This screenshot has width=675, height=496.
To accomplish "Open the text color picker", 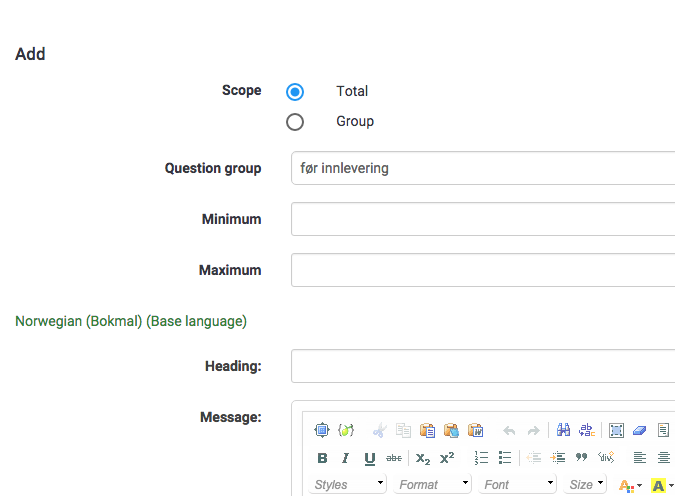I will [629, 485].
